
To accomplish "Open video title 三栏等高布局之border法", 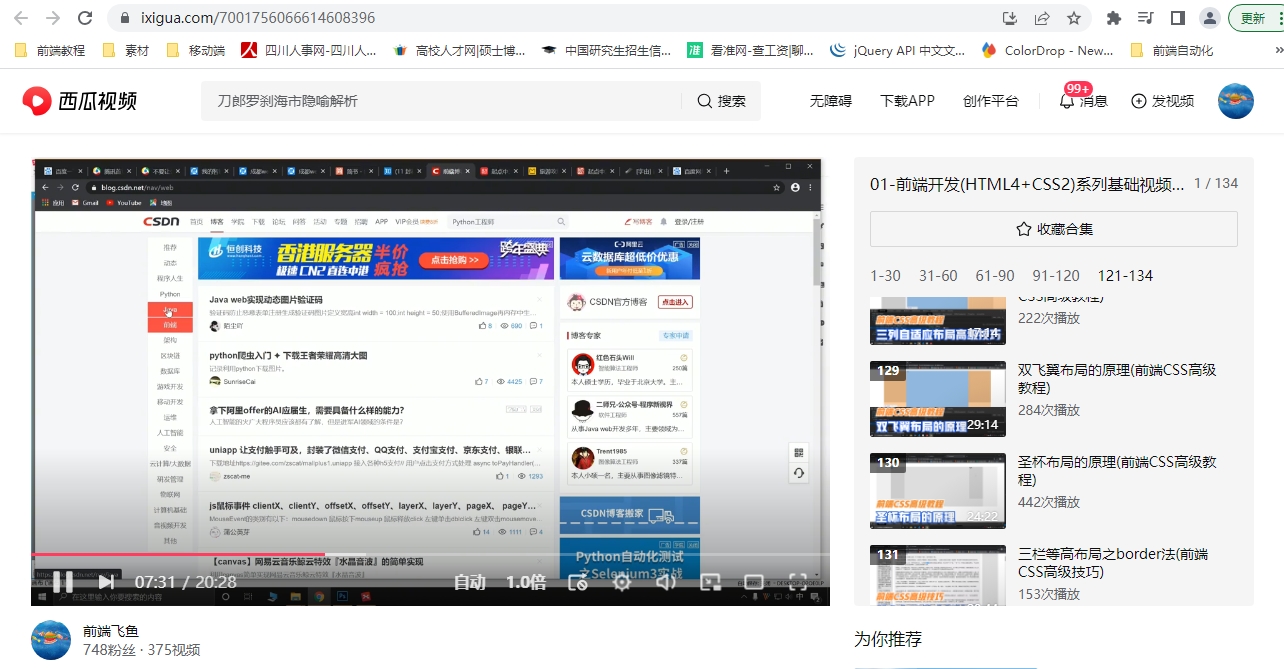I will coord(1113,563).
